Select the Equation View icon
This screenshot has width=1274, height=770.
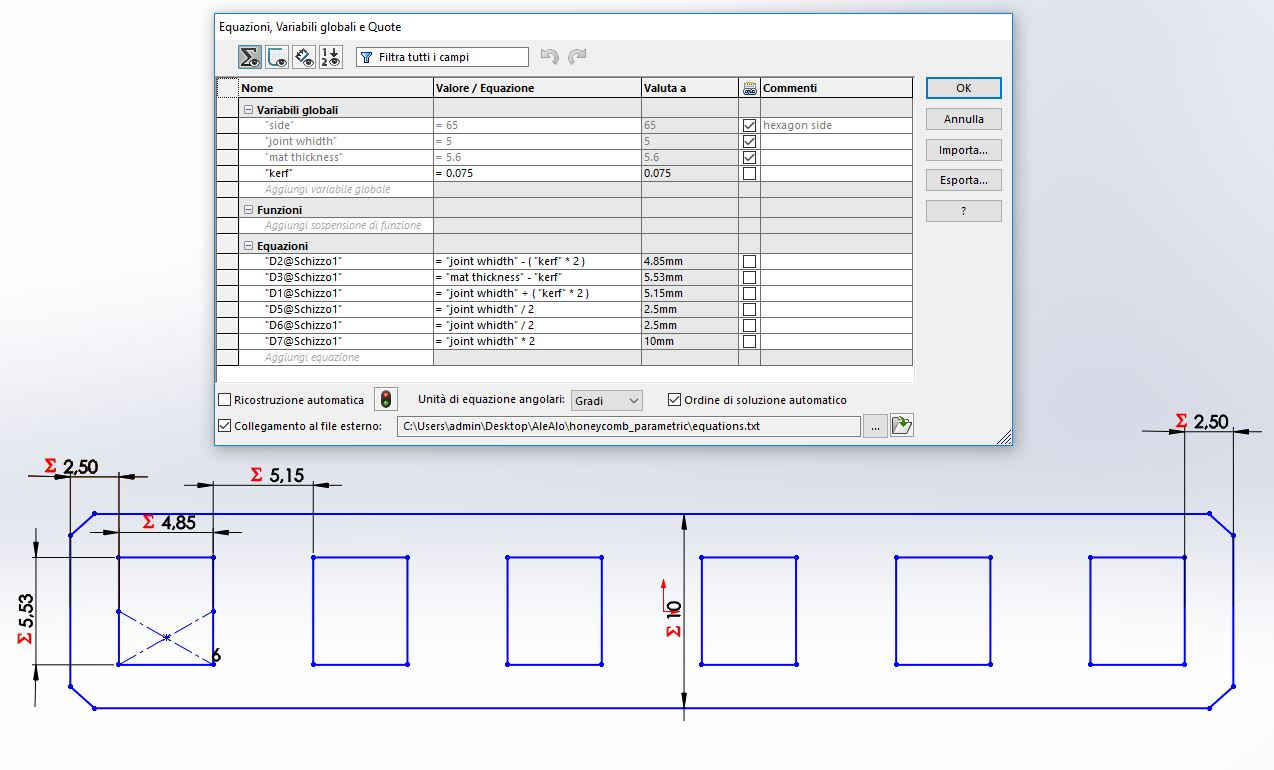click(x=250, y=57)
